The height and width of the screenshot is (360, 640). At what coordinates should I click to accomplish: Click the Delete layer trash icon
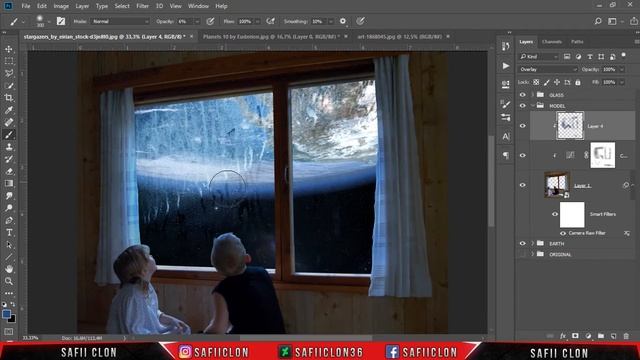click(x=626, y=336)
